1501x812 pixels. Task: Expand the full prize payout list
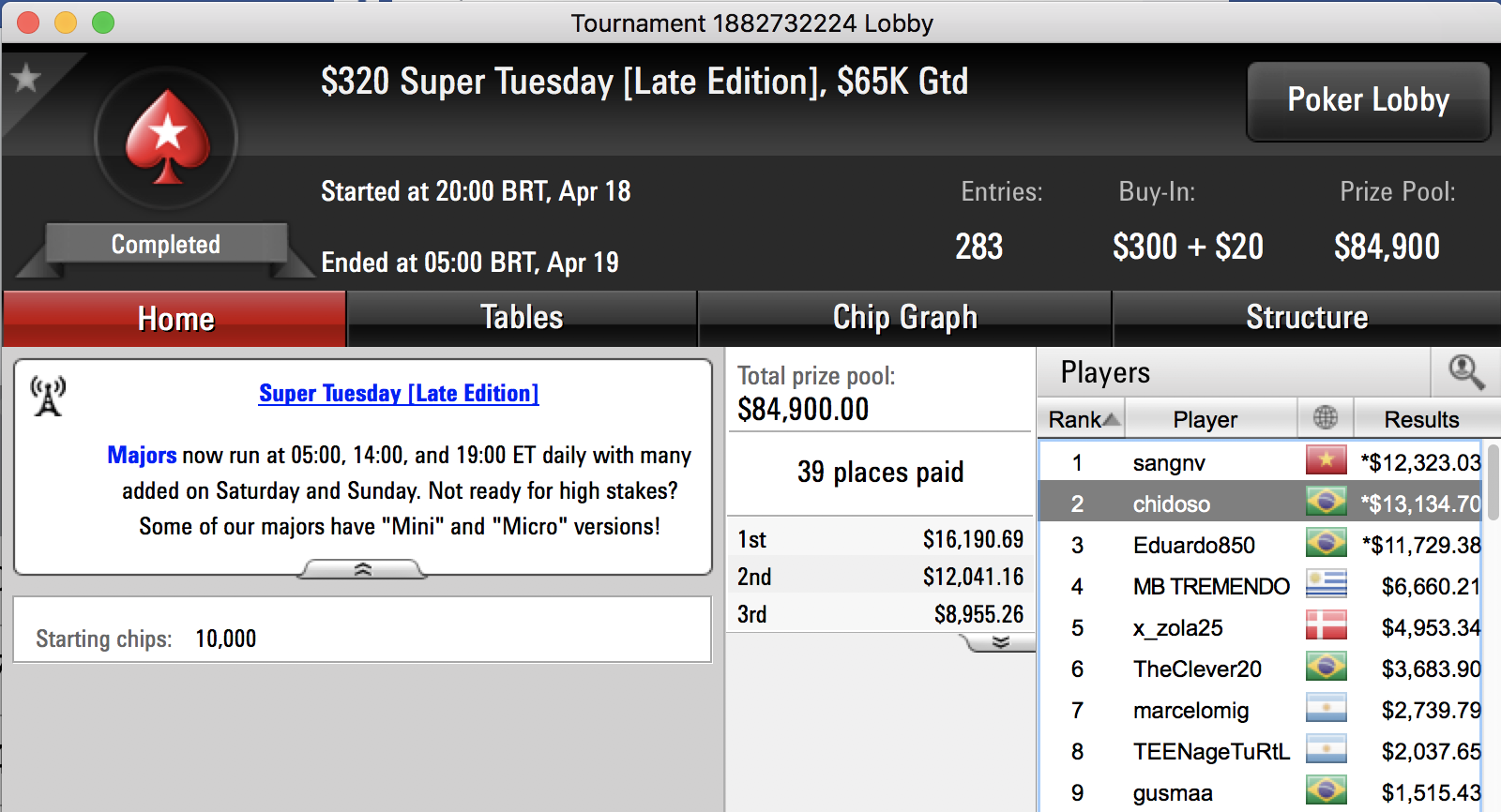[1000, 642]
